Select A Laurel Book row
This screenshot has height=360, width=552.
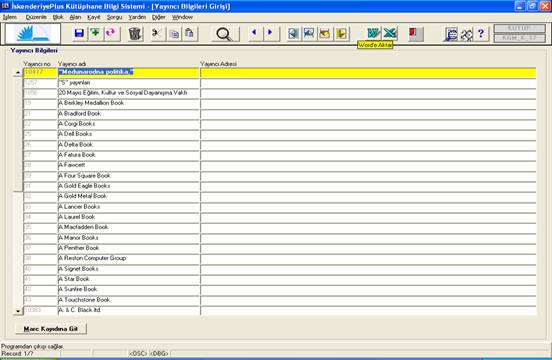(x=128, y=217)
